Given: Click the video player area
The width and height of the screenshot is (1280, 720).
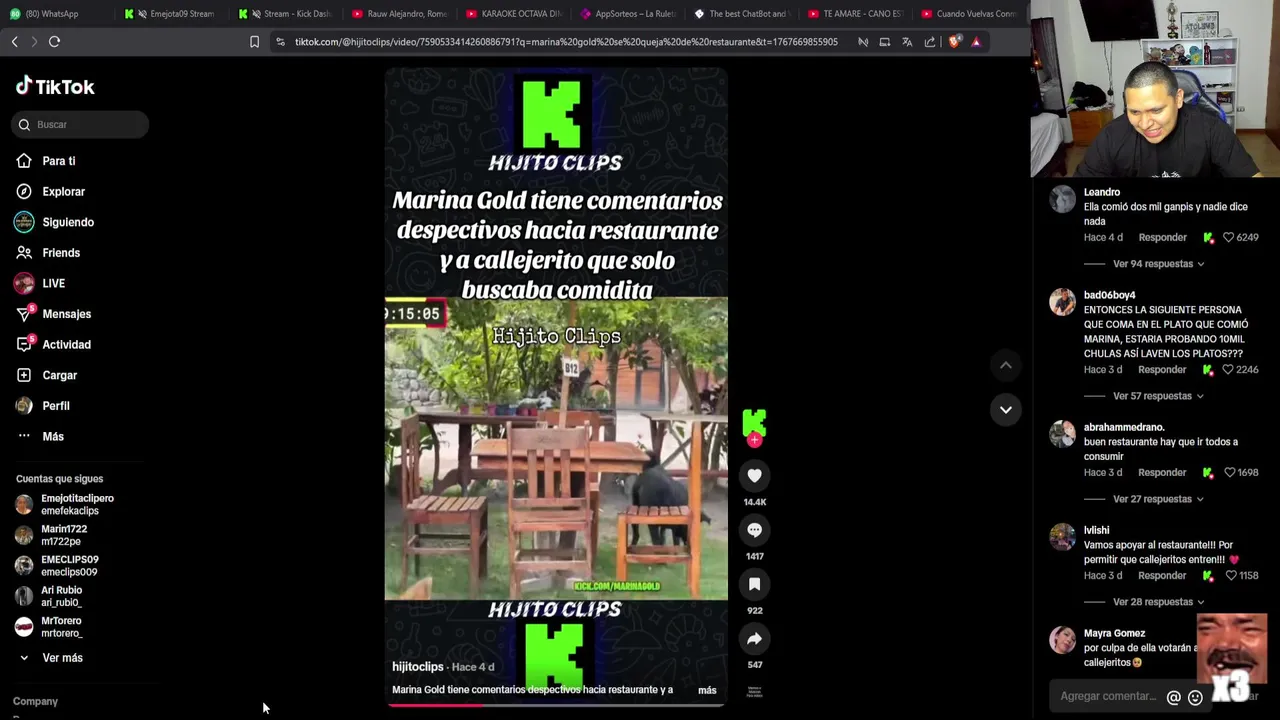Looking at the screenshot, I should (x=556, y=386).
